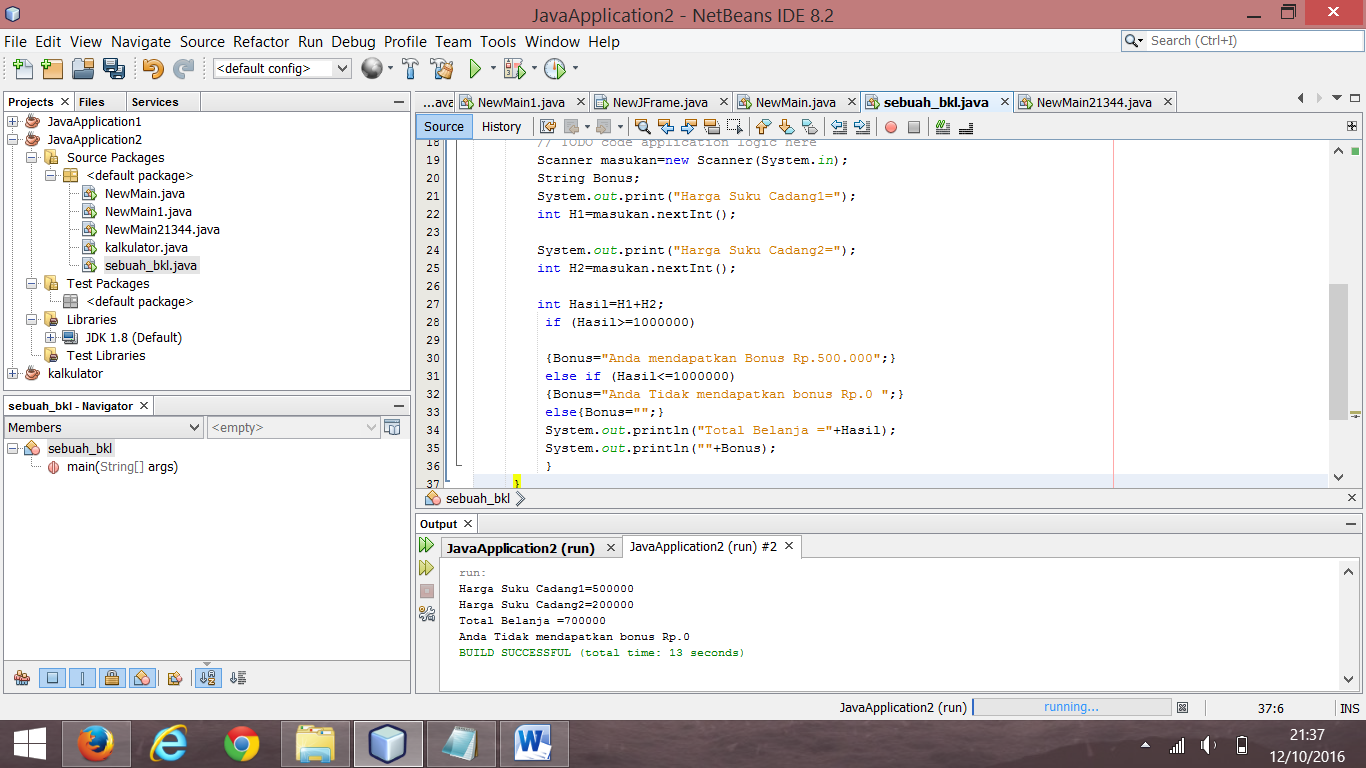Toggle Show Inherited Members in Navigator
Screen dimensions: 1366x768
[x=22, y=678]
